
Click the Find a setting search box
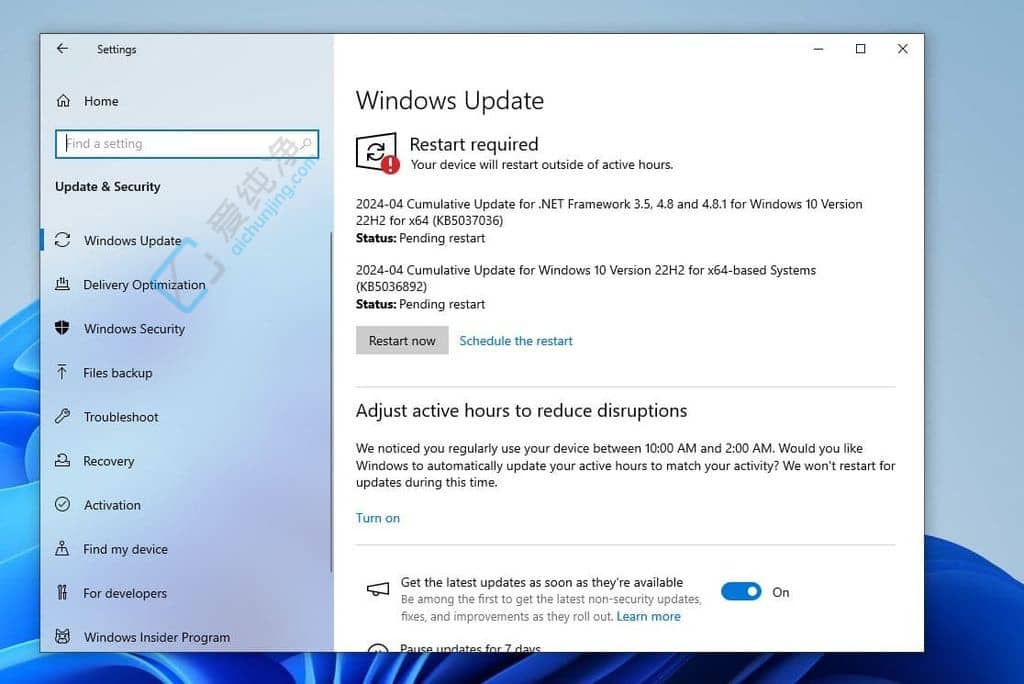178,144
